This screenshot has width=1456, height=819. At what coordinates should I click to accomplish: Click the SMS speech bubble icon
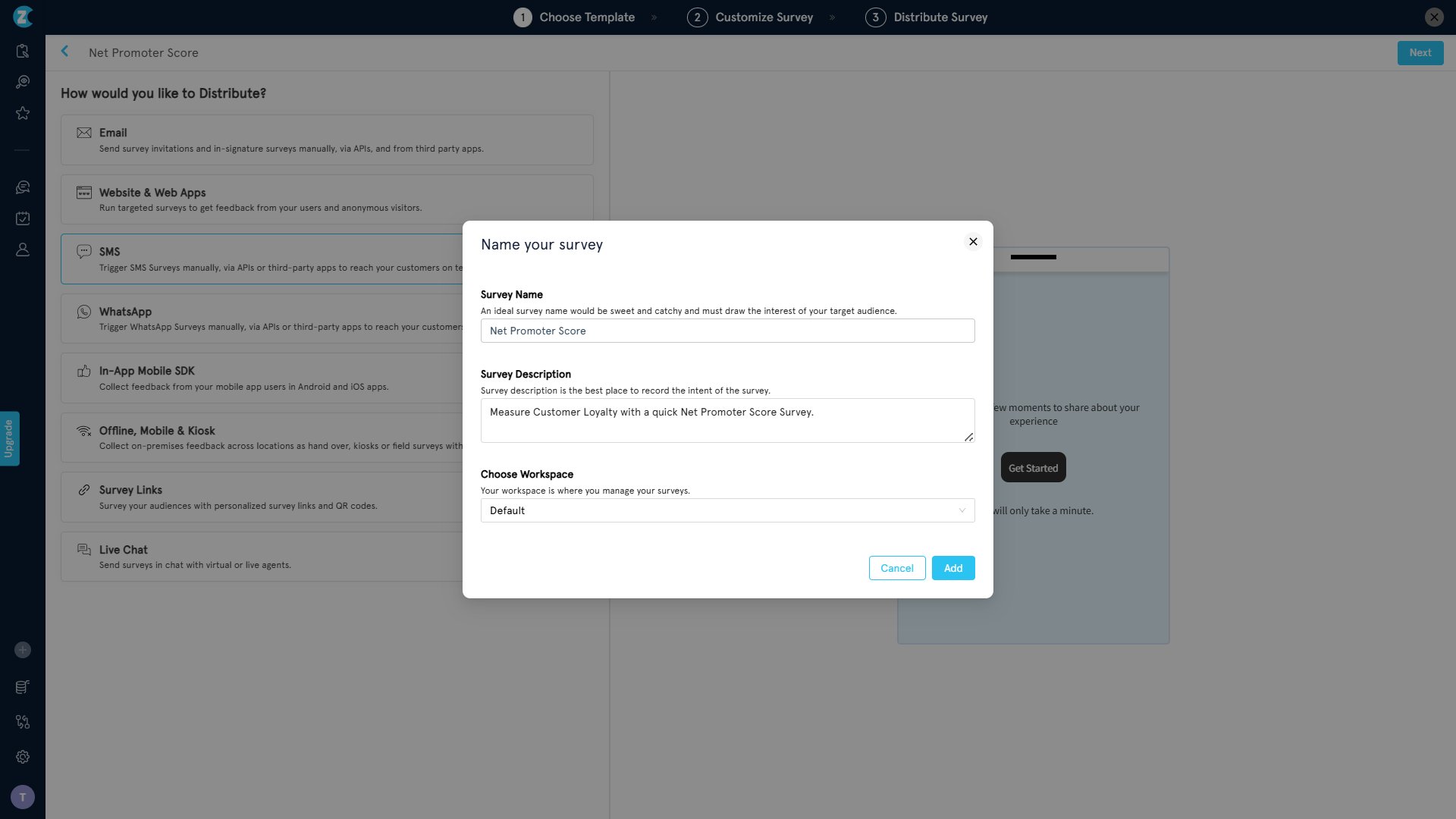pos(84,252)
